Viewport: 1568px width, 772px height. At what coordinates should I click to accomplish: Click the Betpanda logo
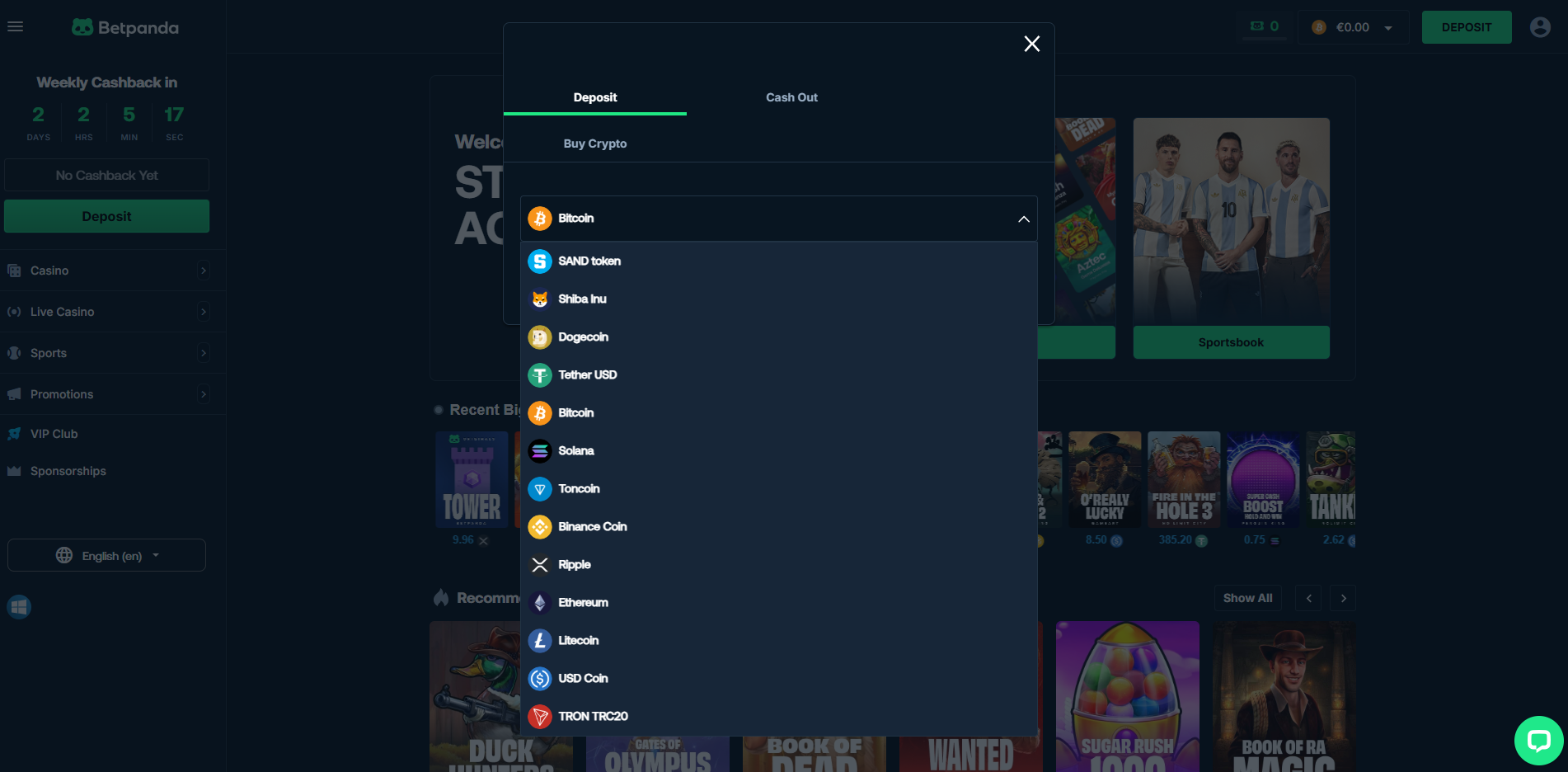125,27
